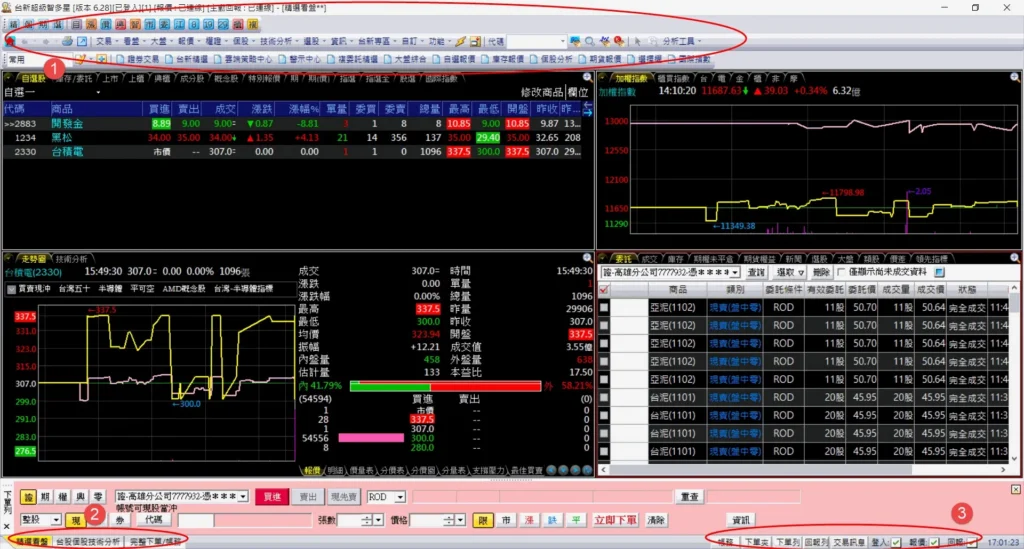
Task: Switch to the 庫存 tab in the order panel
Action: coord(675,258)
